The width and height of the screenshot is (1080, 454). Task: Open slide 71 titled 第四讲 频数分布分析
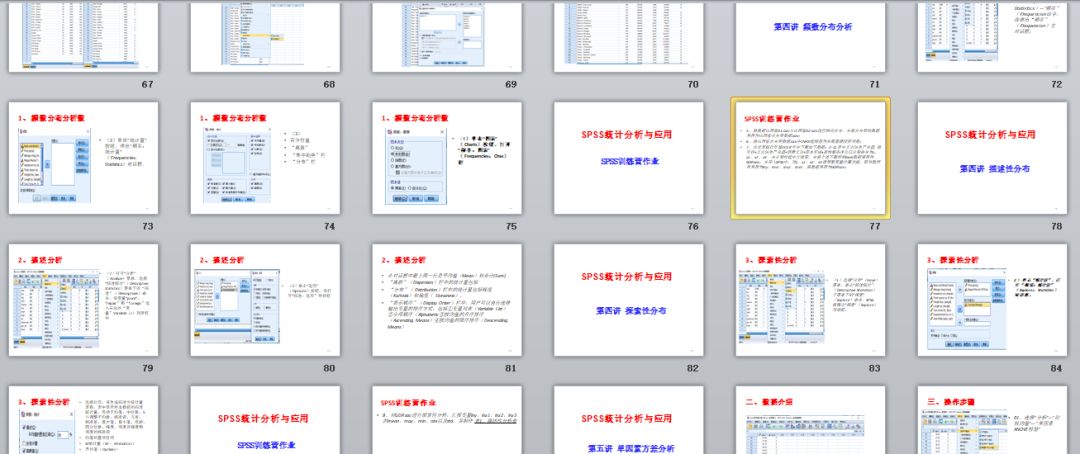(x=811, y=36)
